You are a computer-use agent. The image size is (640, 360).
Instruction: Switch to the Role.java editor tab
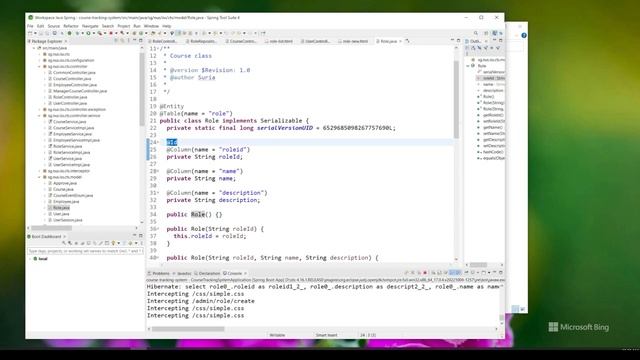388,41
